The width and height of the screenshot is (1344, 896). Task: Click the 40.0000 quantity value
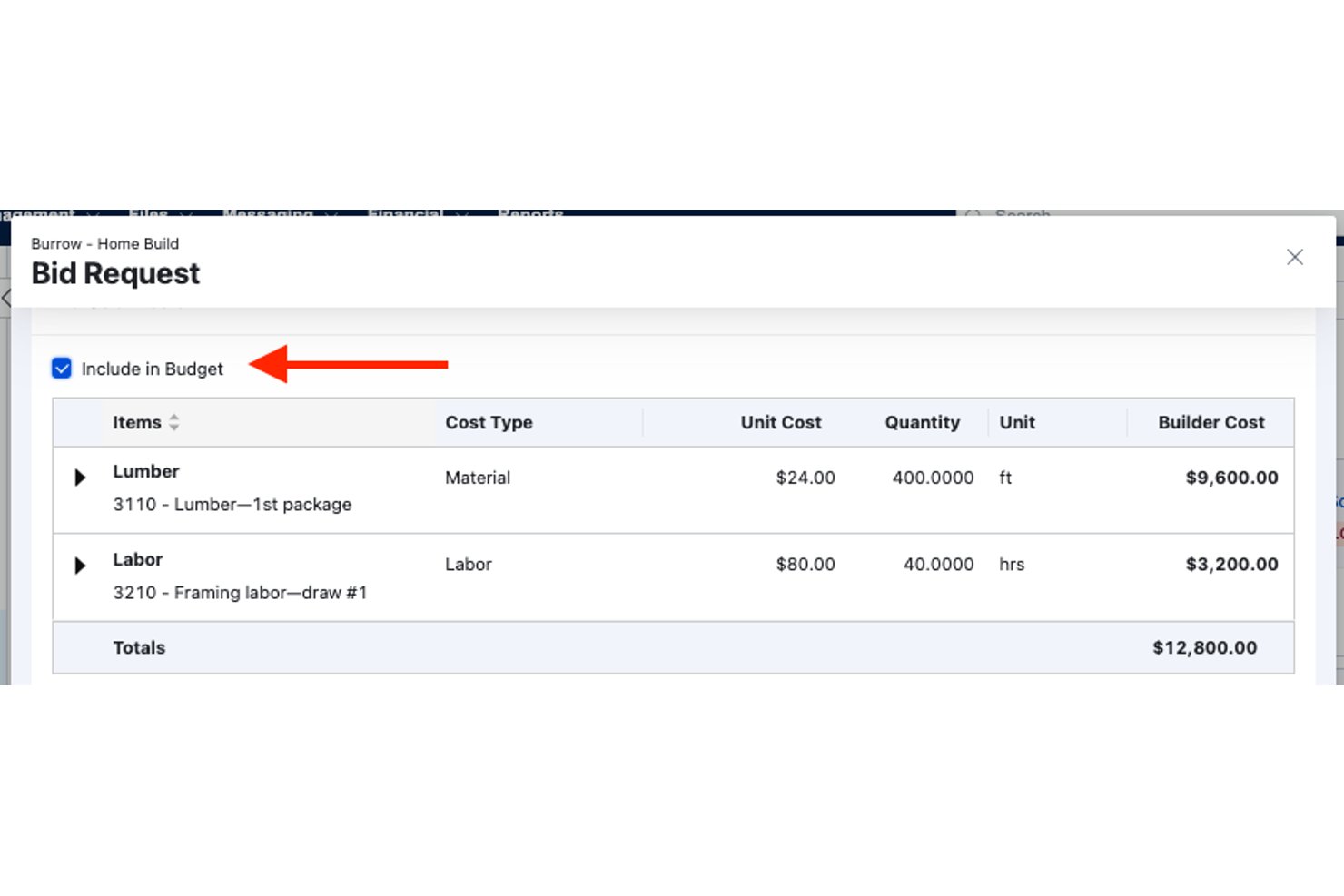pos(938,564)
